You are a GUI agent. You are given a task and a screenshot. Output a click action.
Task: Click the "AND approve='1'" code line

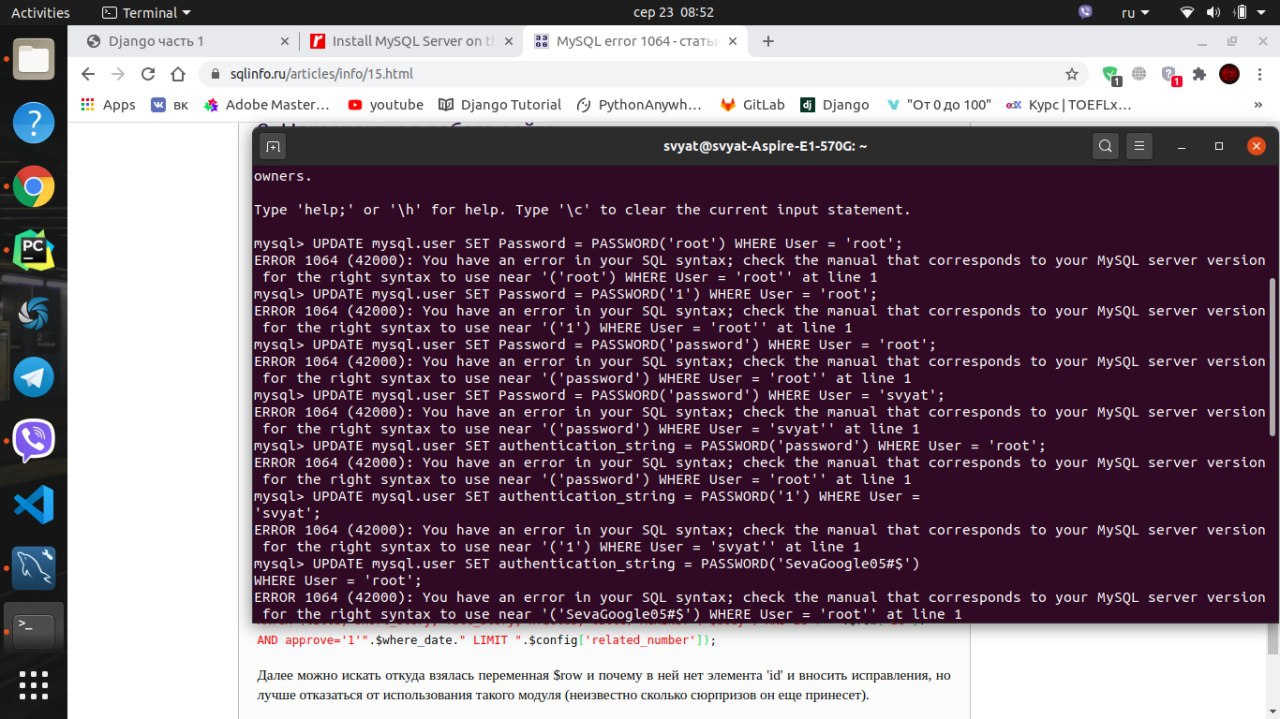[487, 640]
